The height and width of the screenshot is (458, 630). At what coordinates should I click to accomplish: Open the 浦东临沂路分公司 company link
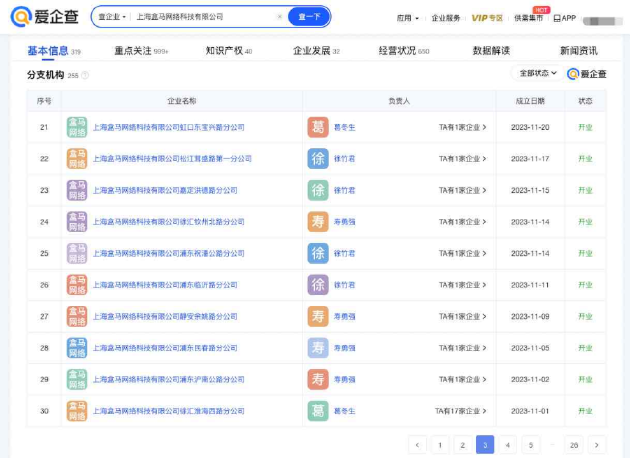coord(165,285)
